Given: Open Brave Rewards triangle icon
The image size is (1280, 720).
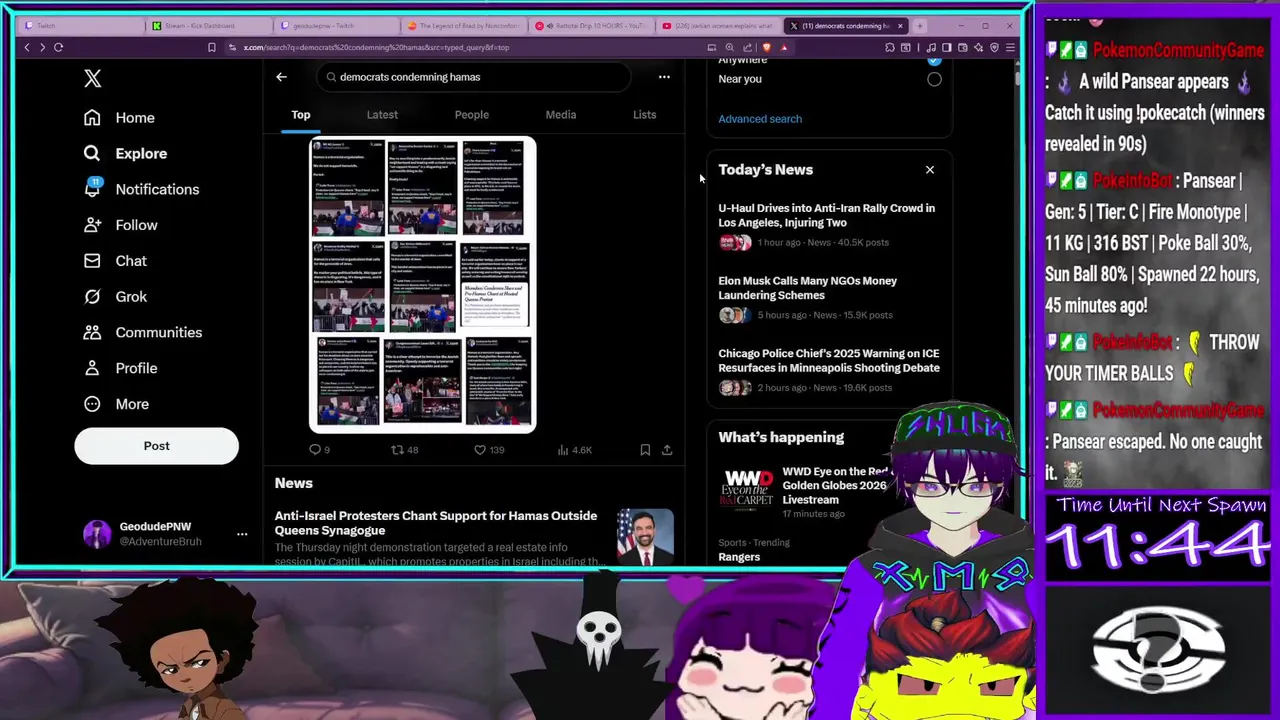Looking at the screenshot, I should pos(784,47).
